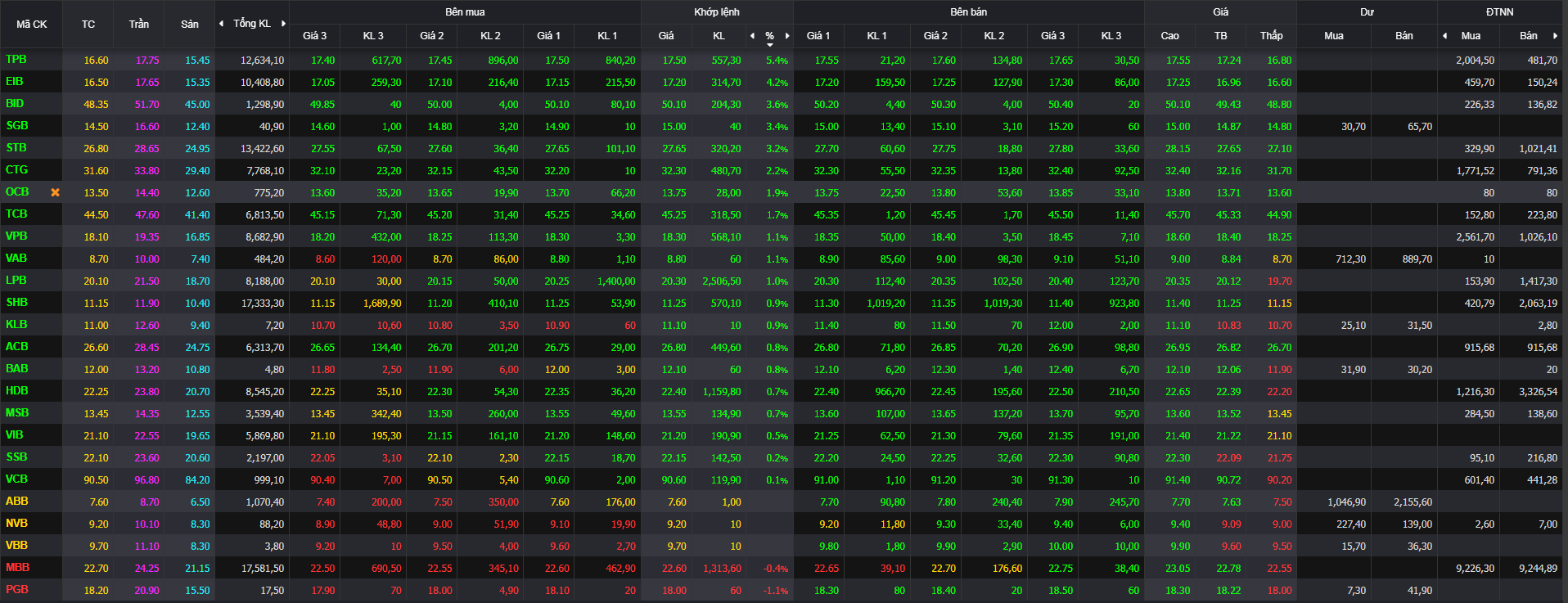Screen dimensions: 1568x603
Task: Click right arrow after % column header
Action: [x=787, y=36]
